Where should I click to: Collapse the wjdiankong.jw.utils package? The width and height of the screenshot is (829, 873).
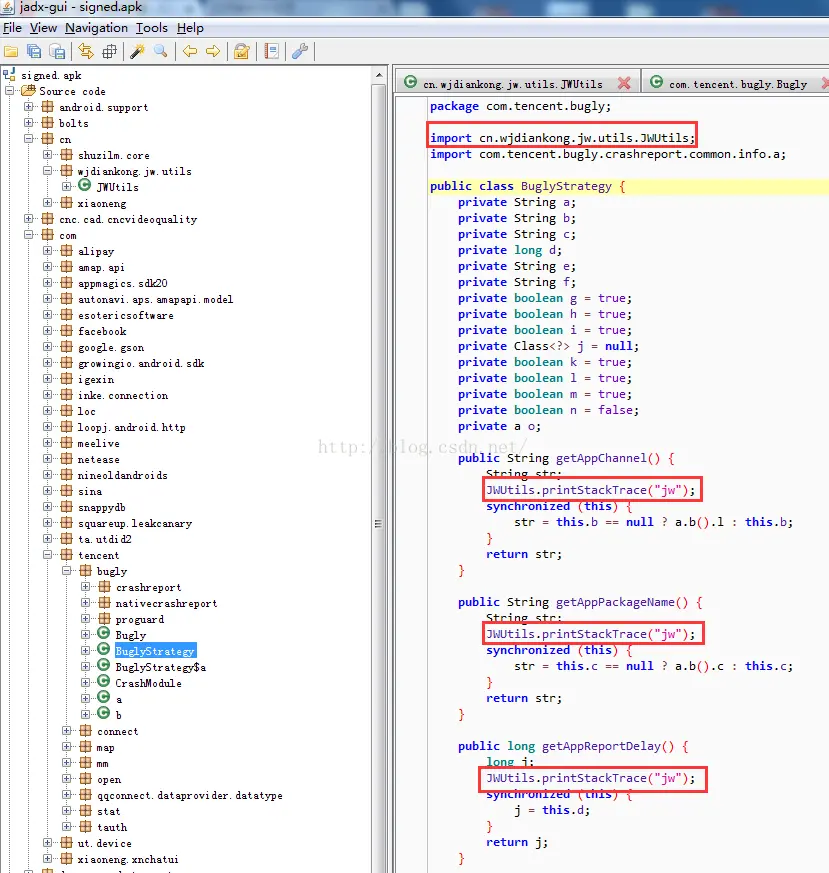47,170
